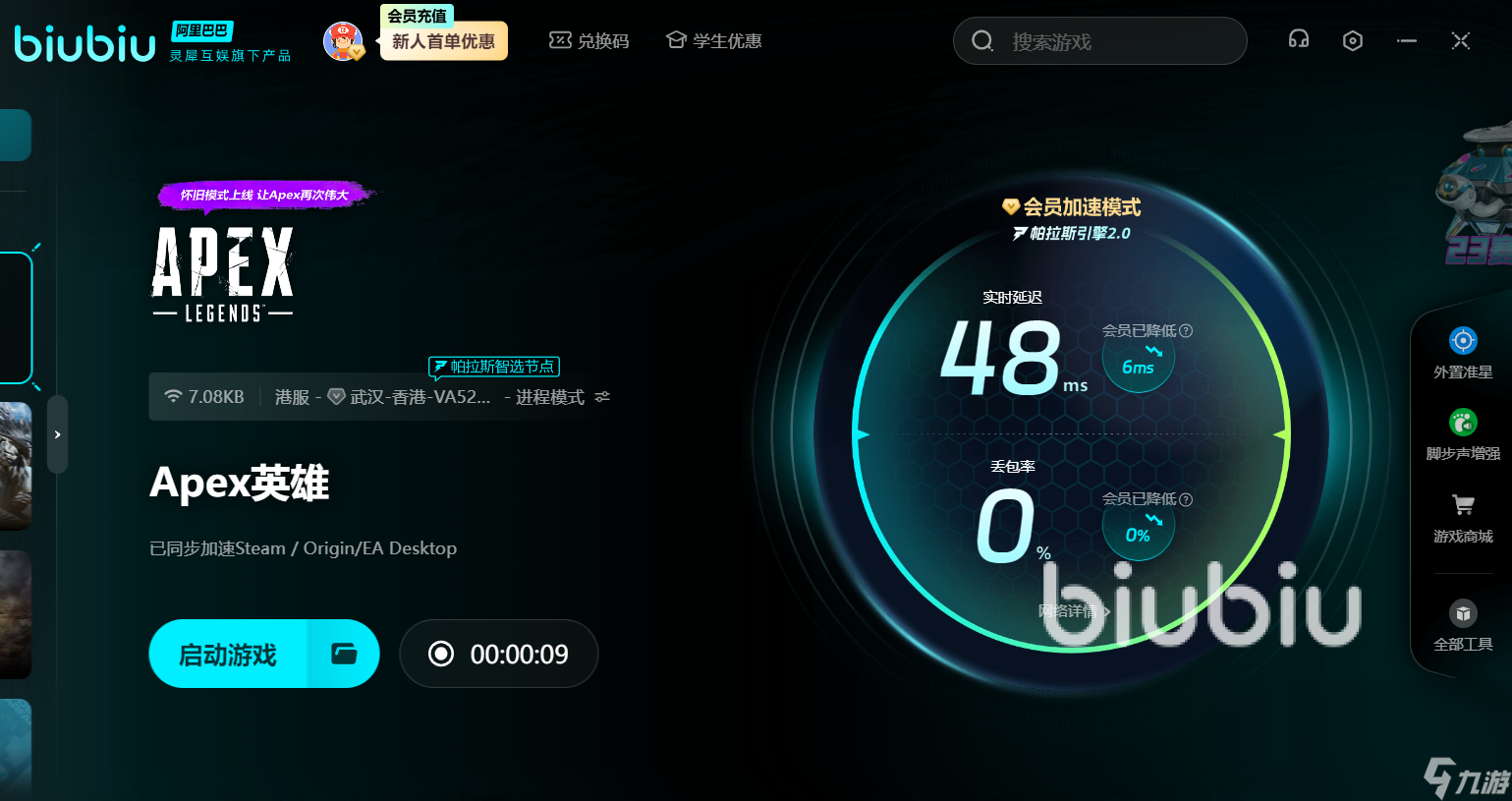This screenshot has height=801, width=1512.
Task: Open the 外置准星 crosshair tool
Action: pyautogui.click(x=1463, y=353)
